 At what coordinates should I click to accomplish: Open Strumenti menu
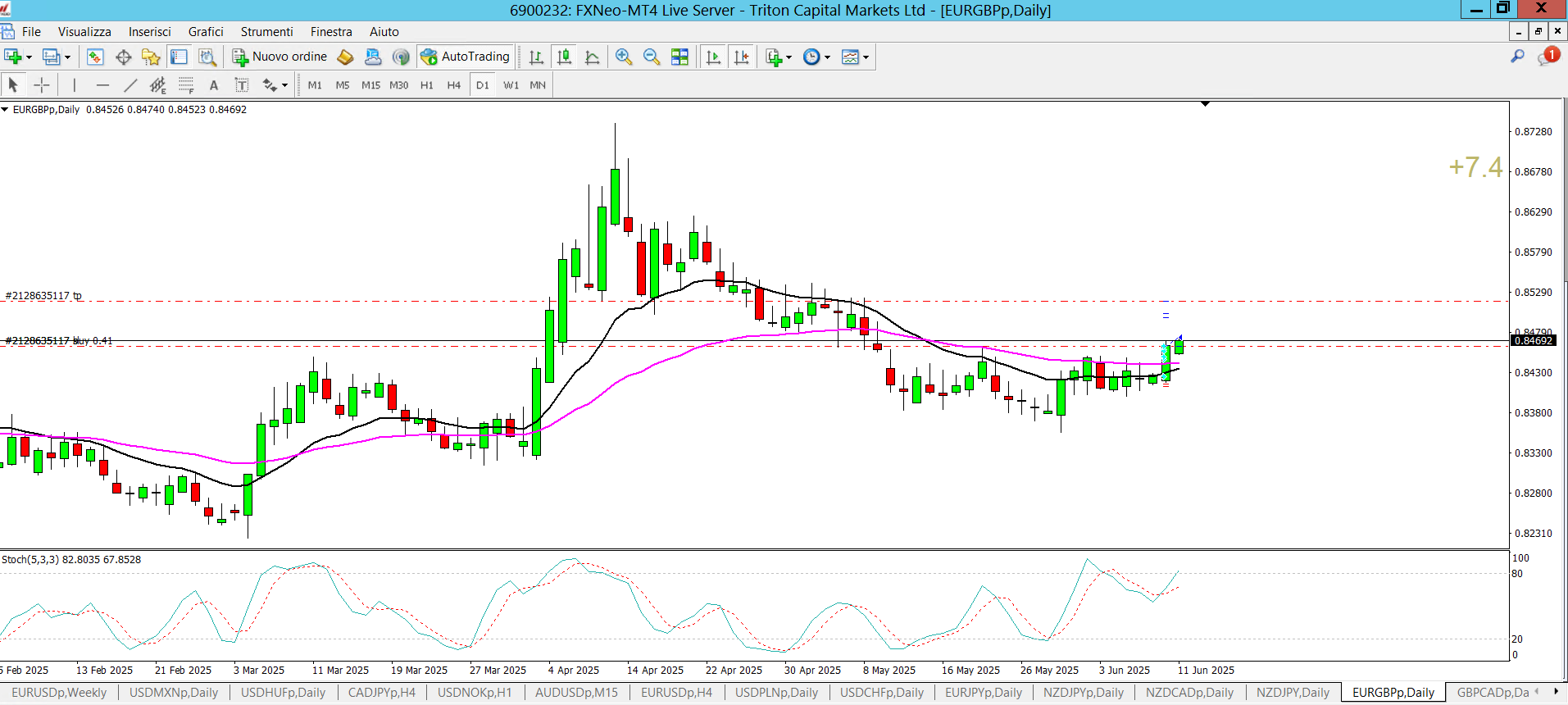266,31
